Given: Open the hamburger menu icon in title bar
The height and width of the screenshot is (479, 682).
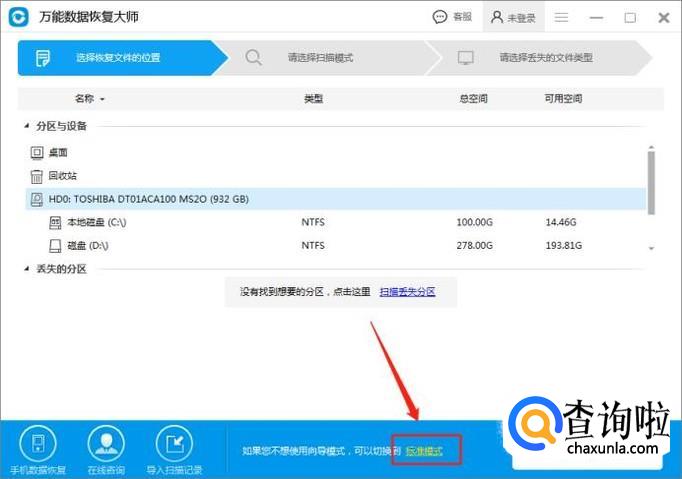Looking at the screenshot, I should [561, 17].
